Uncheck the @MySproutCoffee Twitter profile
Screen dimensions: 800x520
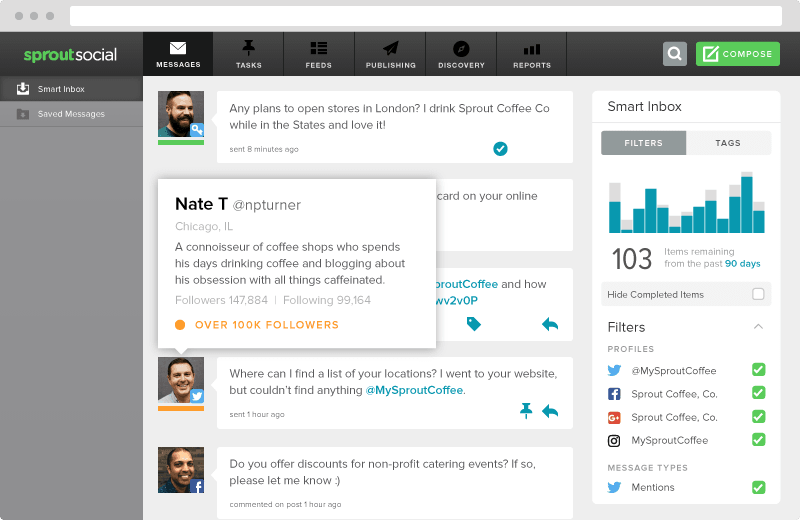point(759,369)
